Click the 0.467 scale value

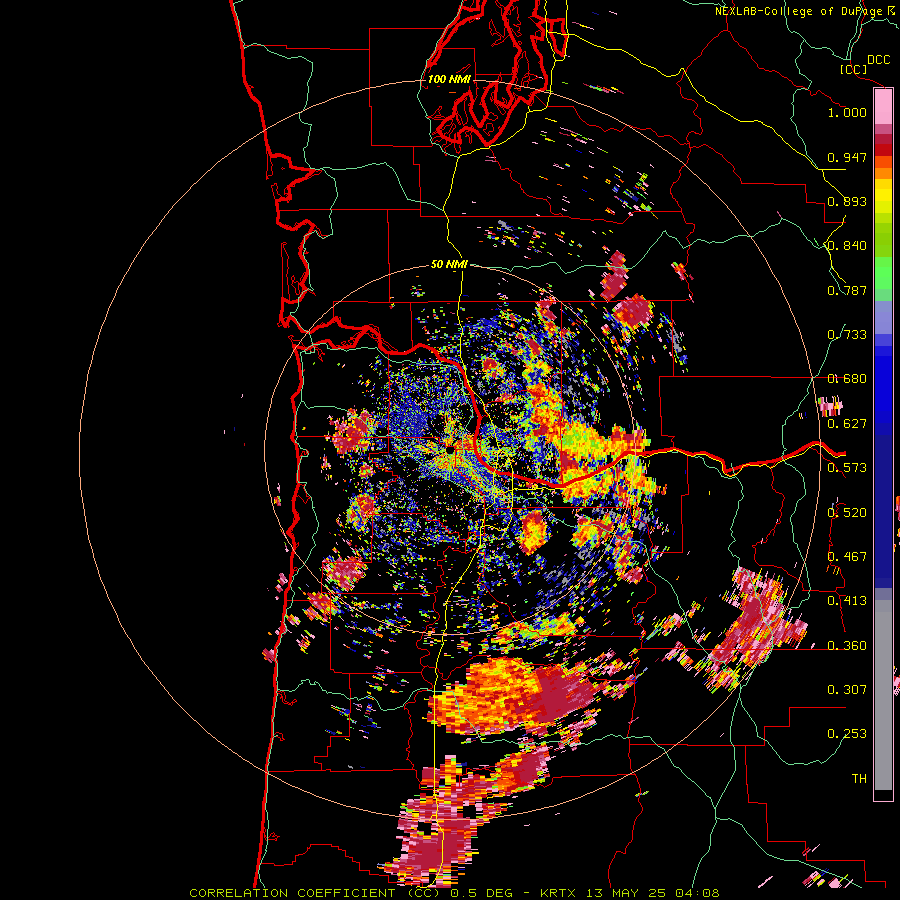pyautogui.click(x=847, y=557)
